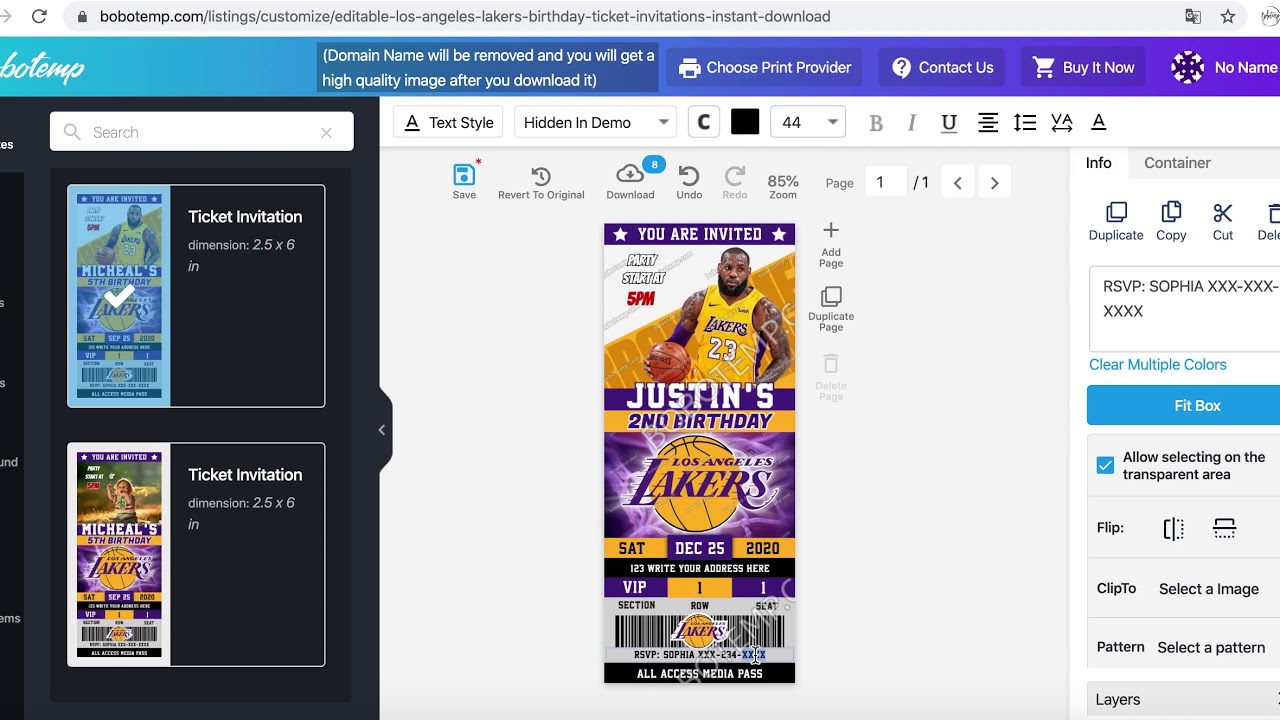1280x720 pixels.
Task: Select YOU ARE INVITED header text
Action: pyautogui.click(x=699, y=234)
